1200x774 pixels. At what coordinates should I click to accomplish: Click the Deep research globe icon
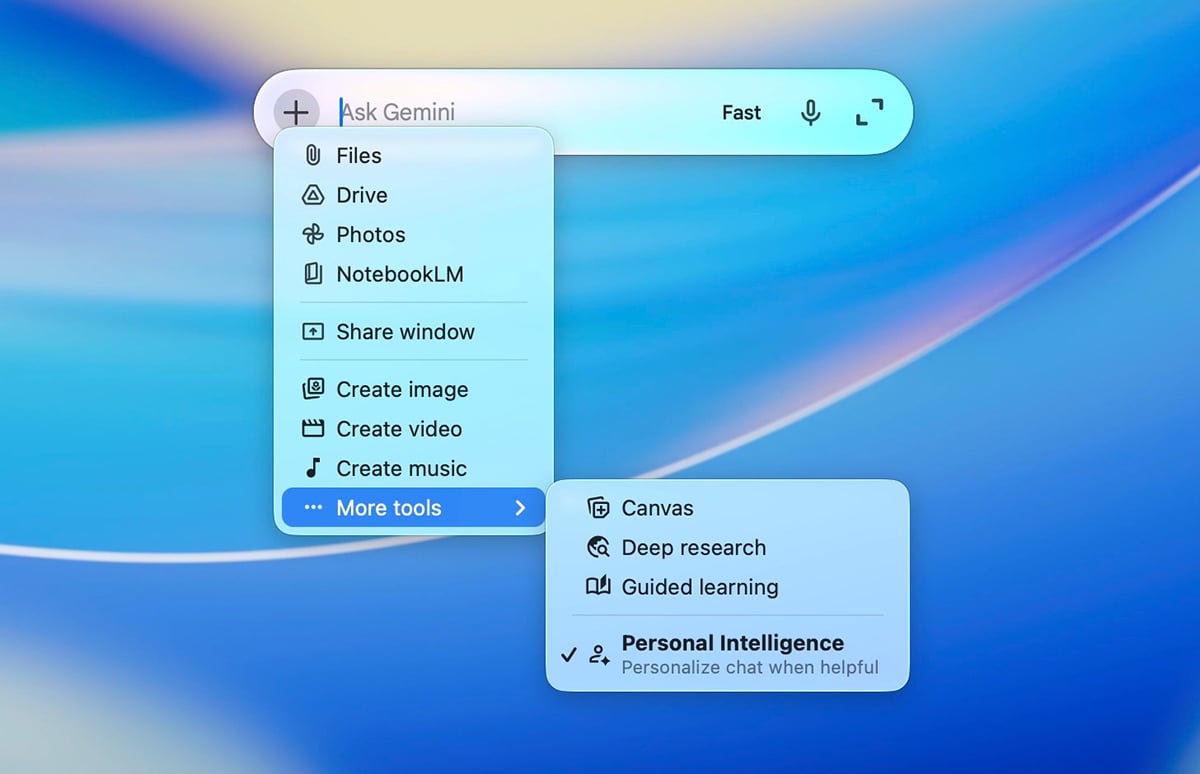[x=598, y=547]
